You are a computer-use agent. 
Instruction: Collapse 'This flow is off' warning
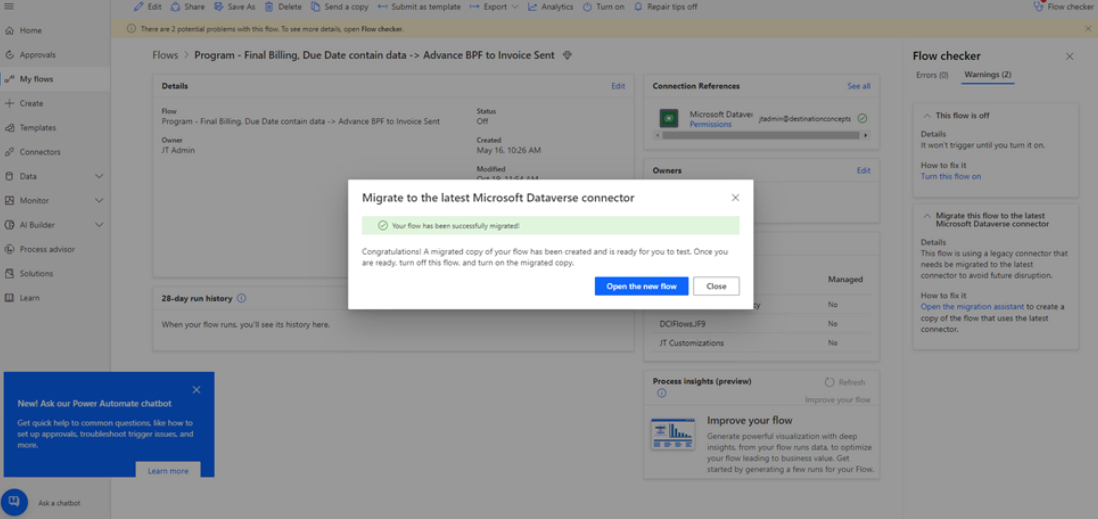927,116
